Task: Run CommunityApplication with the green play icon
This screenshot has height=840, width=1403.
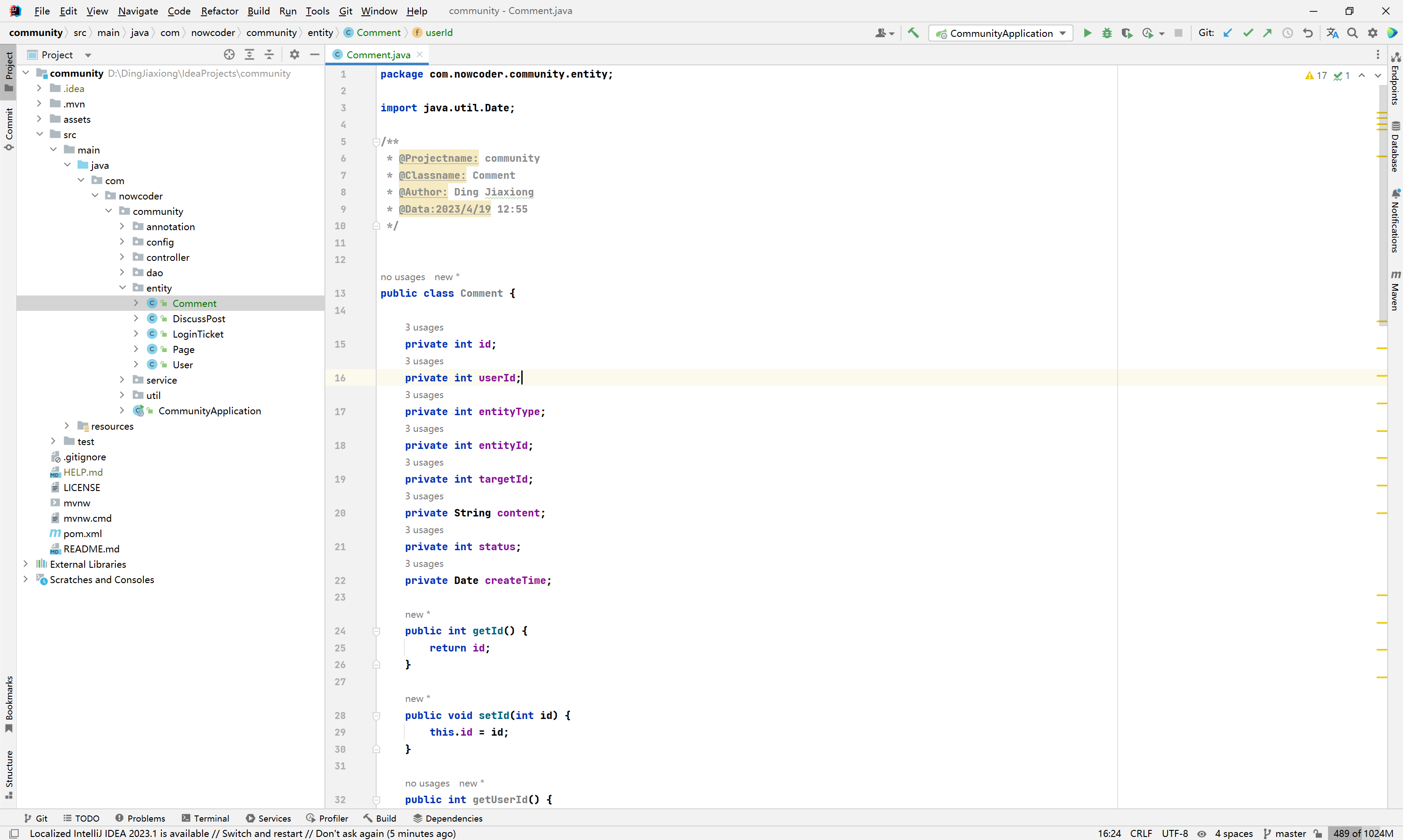Action: click(1086, 33)
